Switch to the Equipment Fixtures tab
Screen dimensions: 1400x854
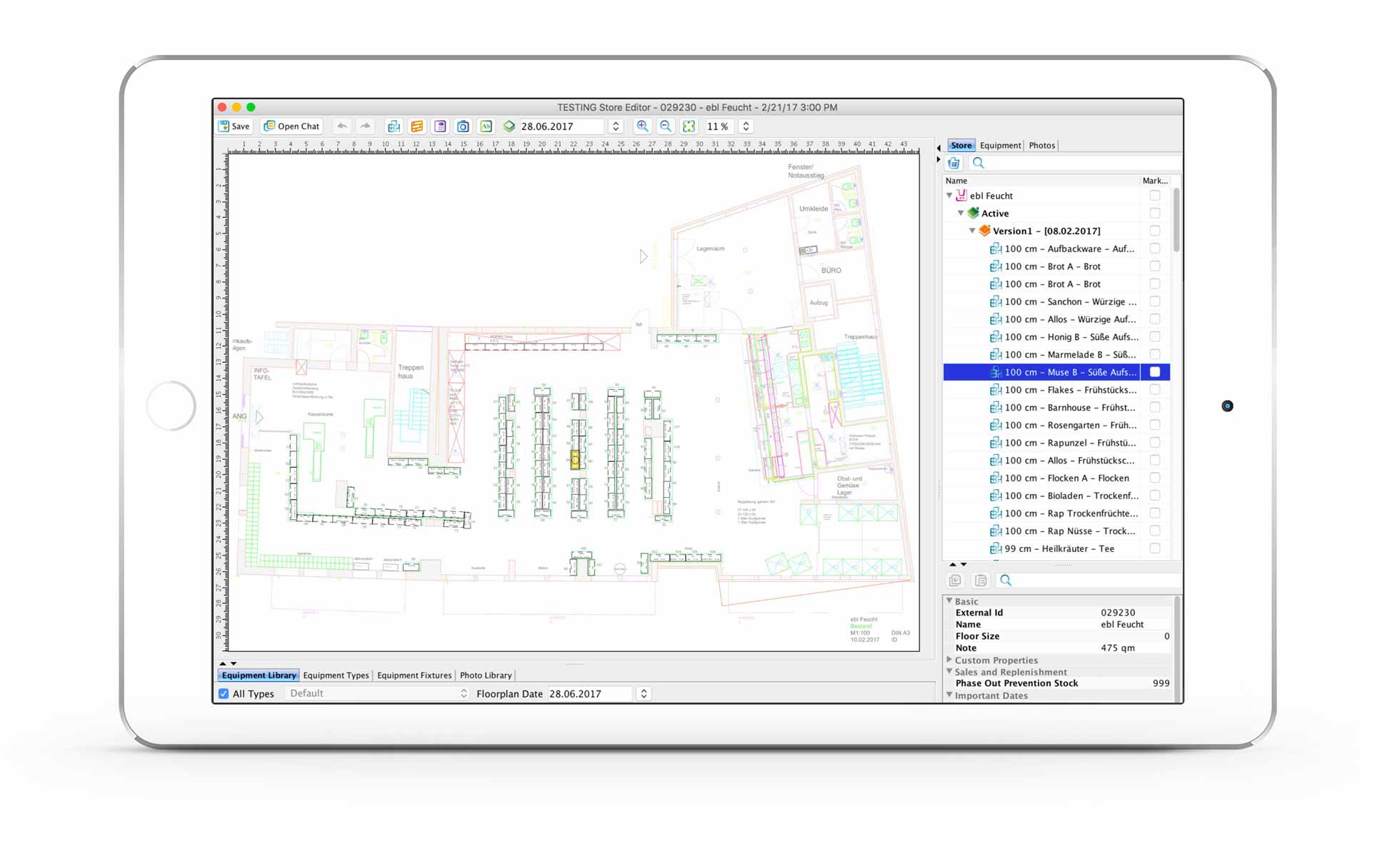414,675
